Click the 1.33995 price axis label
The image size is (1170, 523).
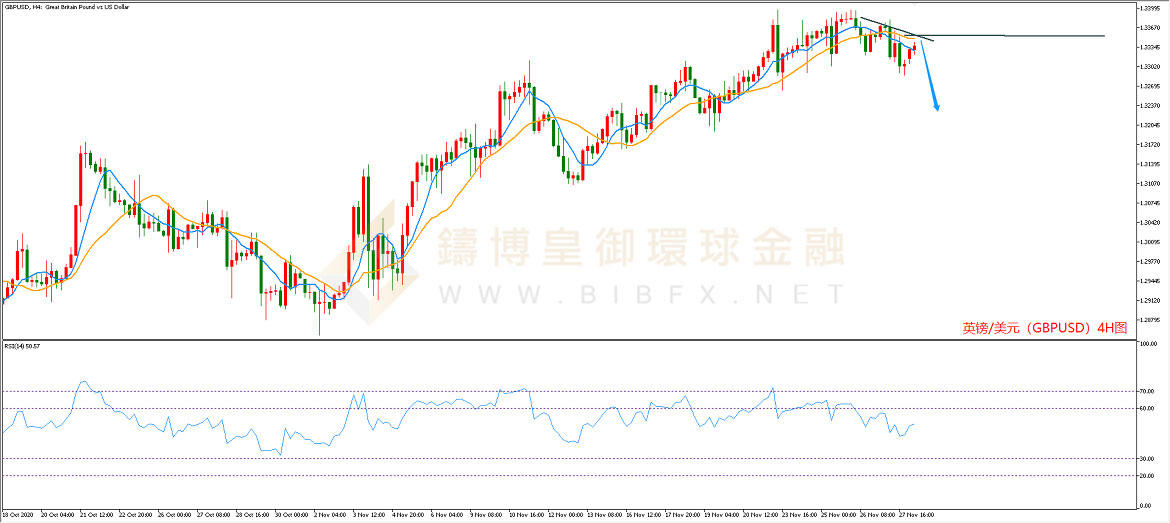[1149, 8]
